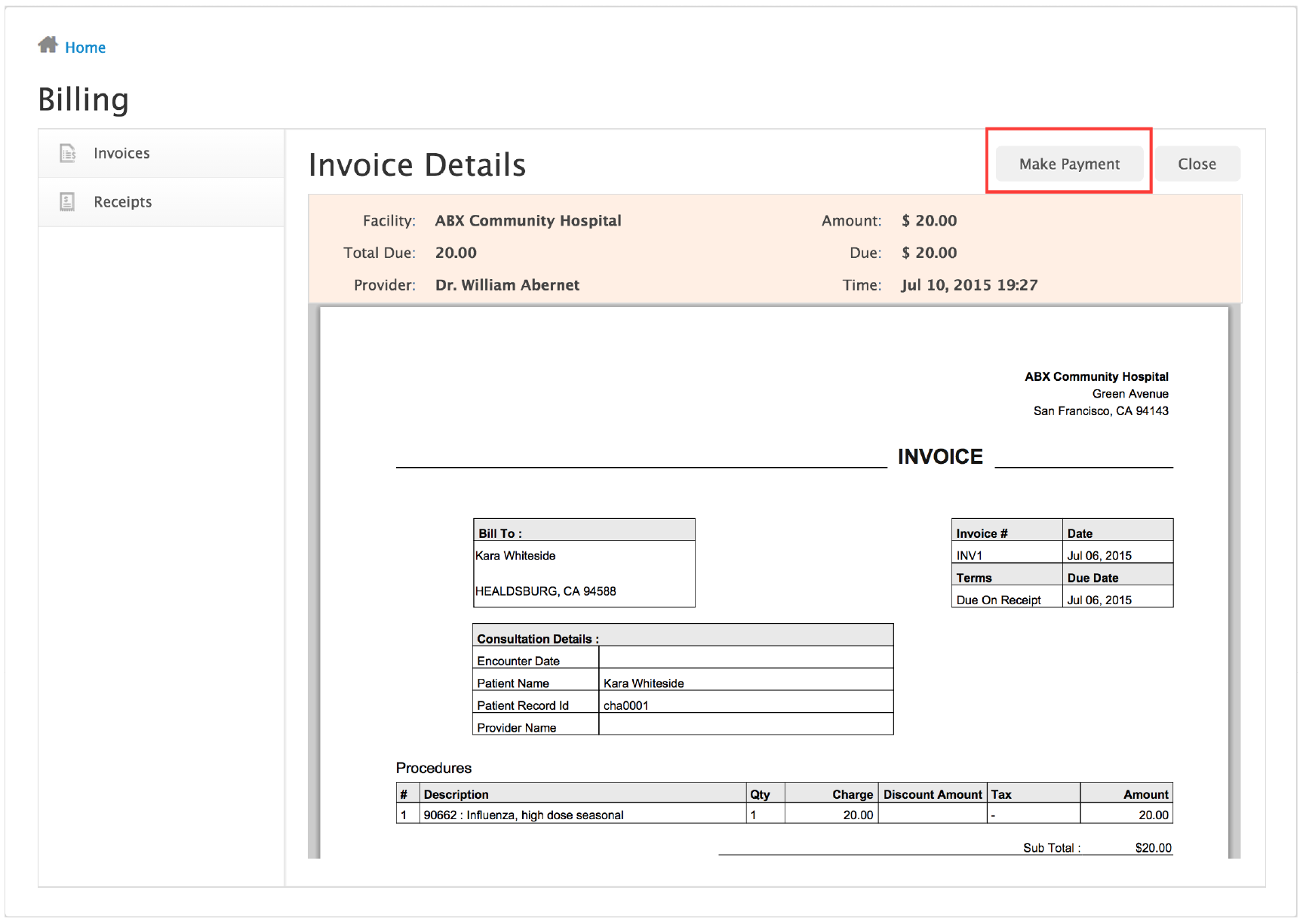Select the facility name ABX Community Hospital
Viewport: 1303px width, 924px height.
528,220
